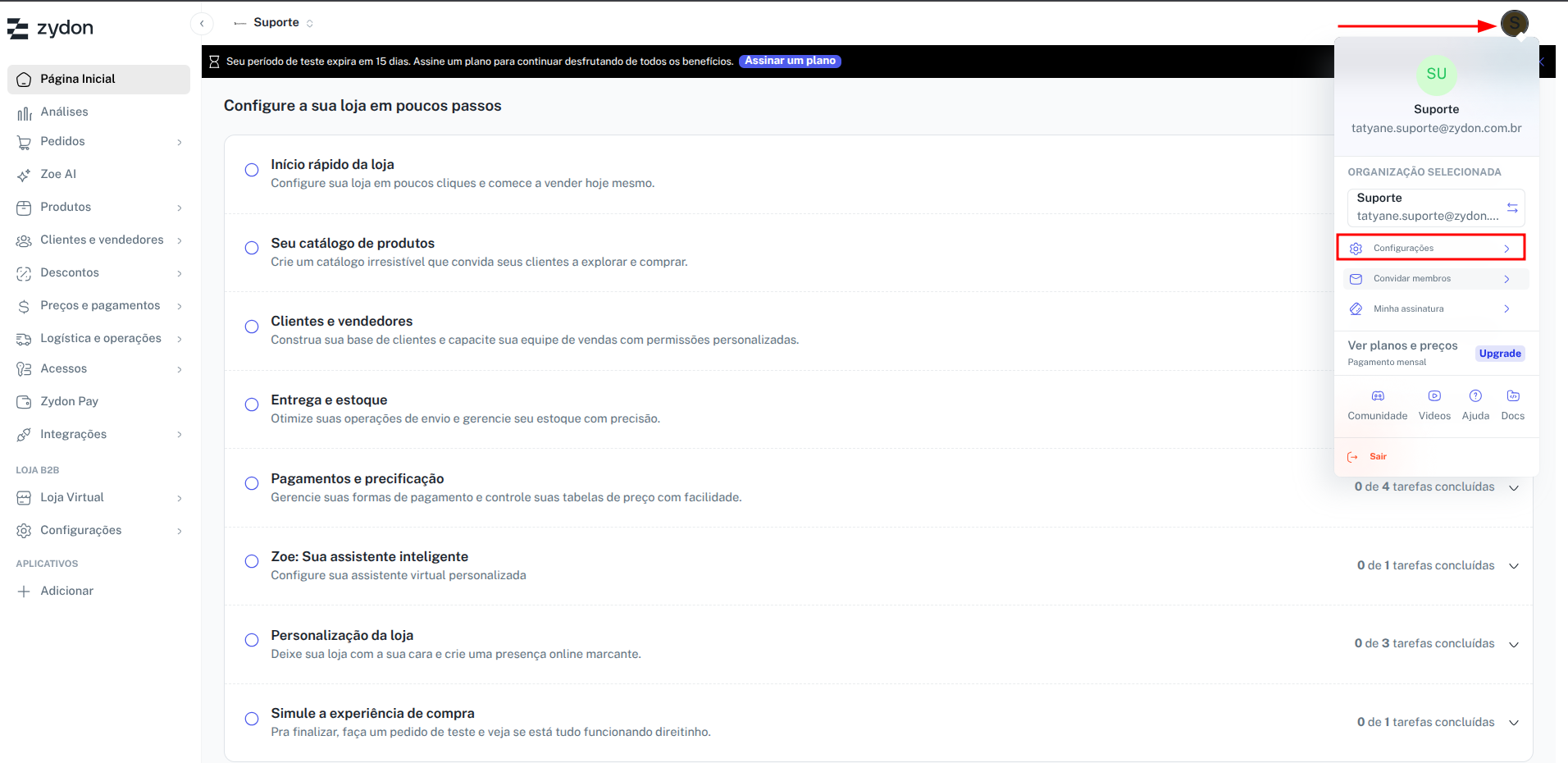Switch organization using the swap arrows icon

tap(1512, 208)
